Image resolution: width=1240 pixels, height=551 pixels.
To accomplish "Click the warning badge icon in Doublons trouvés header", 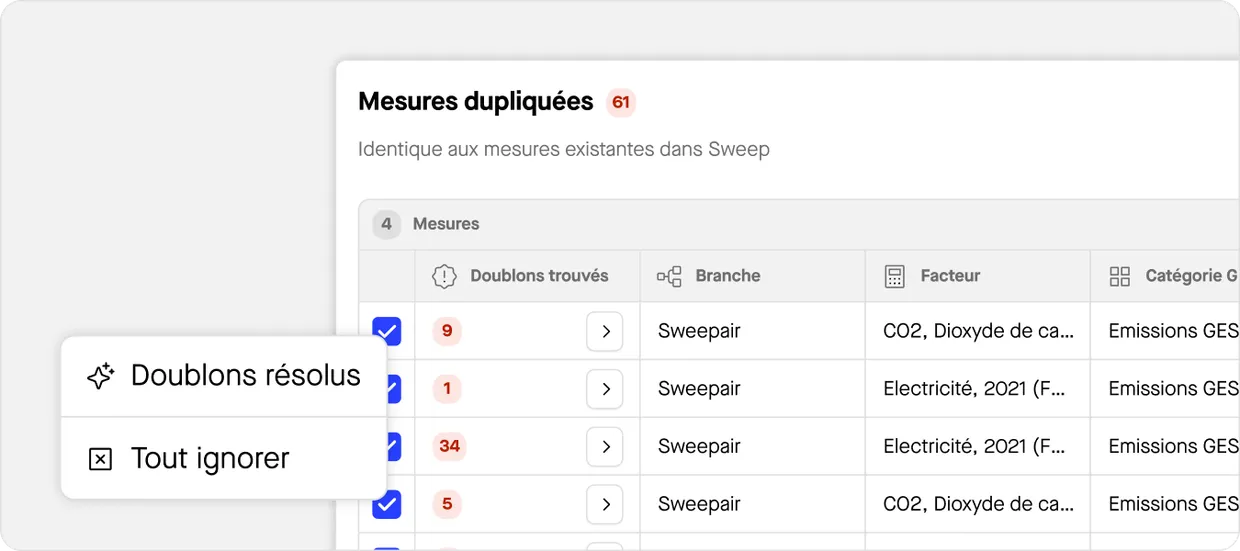I will coord(444,276).
